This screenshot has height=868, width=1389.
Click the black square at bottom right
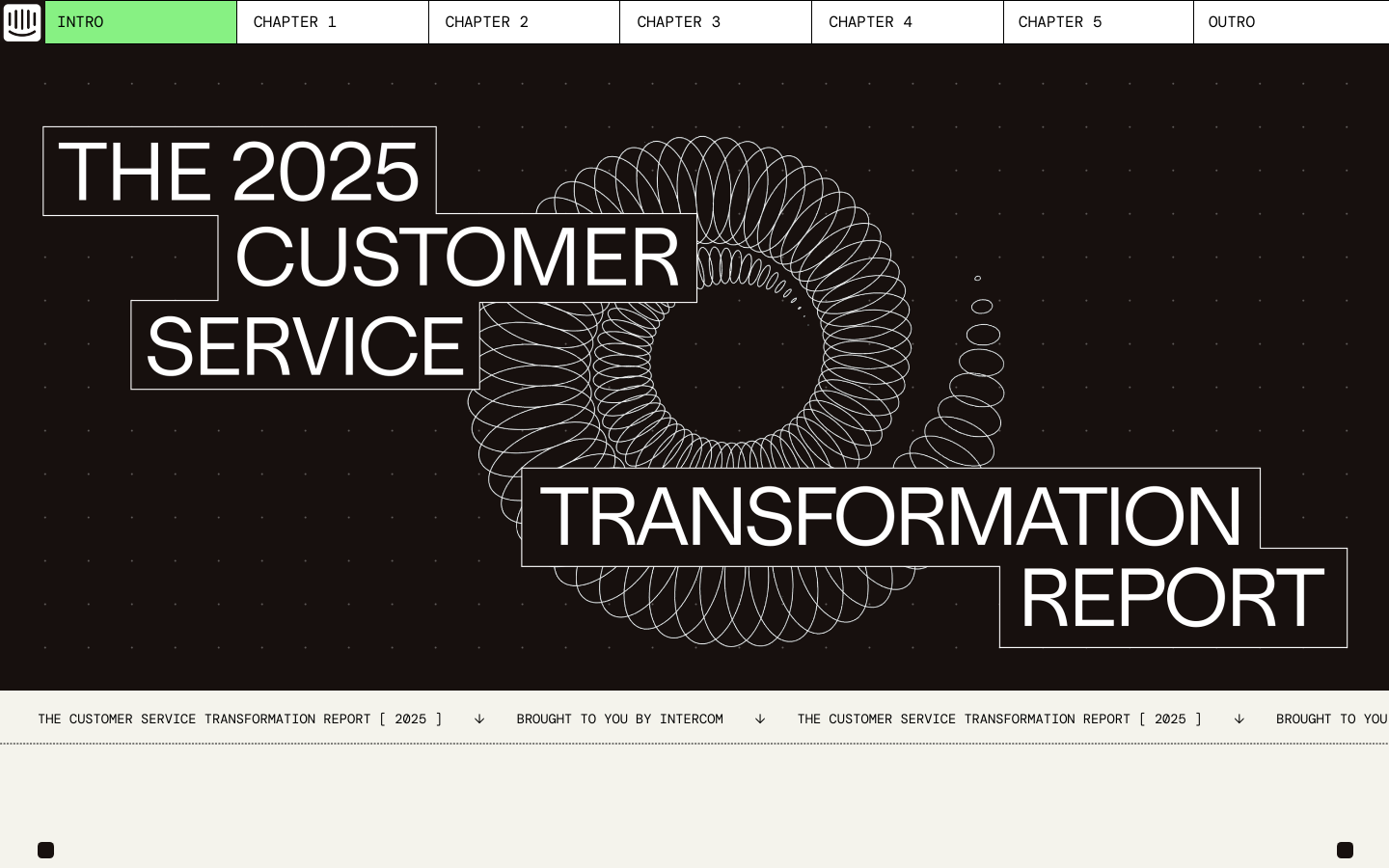coord(1345,850)
